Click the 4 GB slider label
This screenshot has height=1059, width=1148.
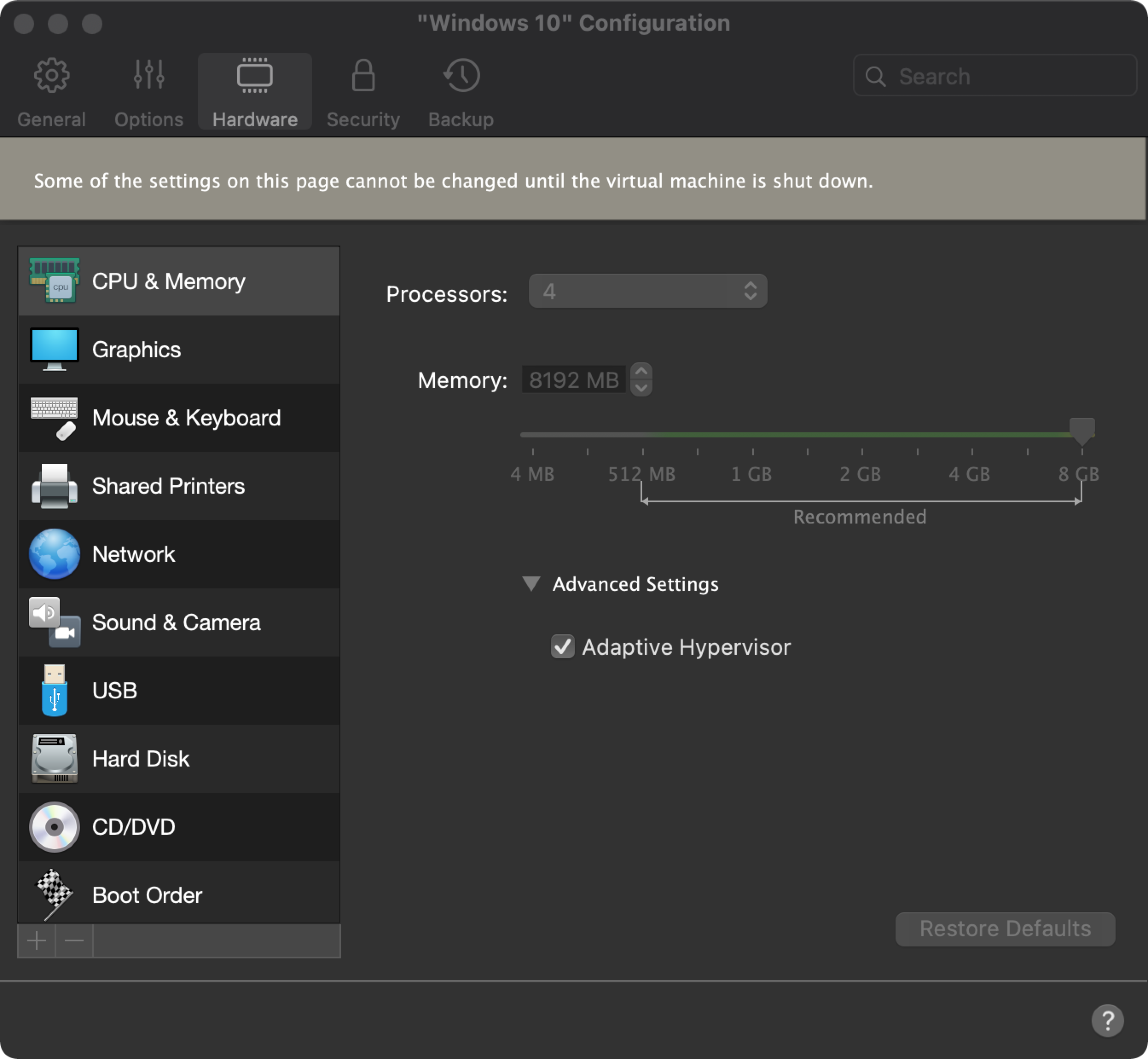click(x=969, y=475)
